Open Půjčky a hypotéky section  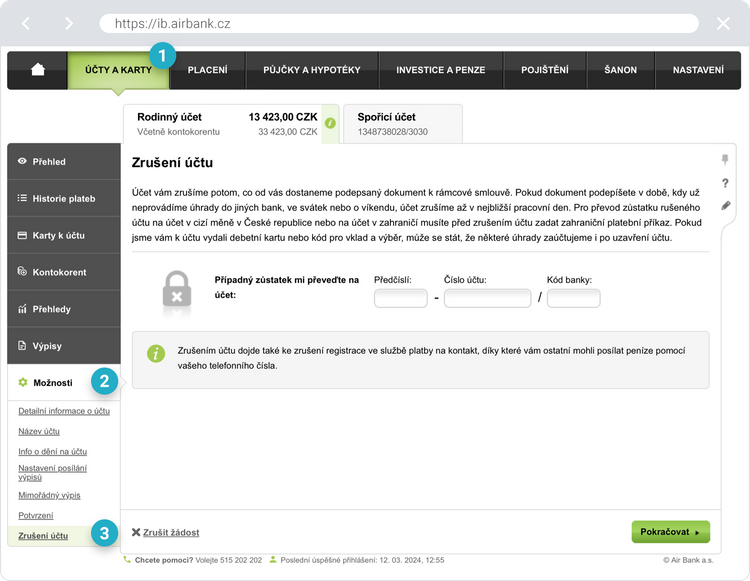pyautogui.click(x=312, y=70)
